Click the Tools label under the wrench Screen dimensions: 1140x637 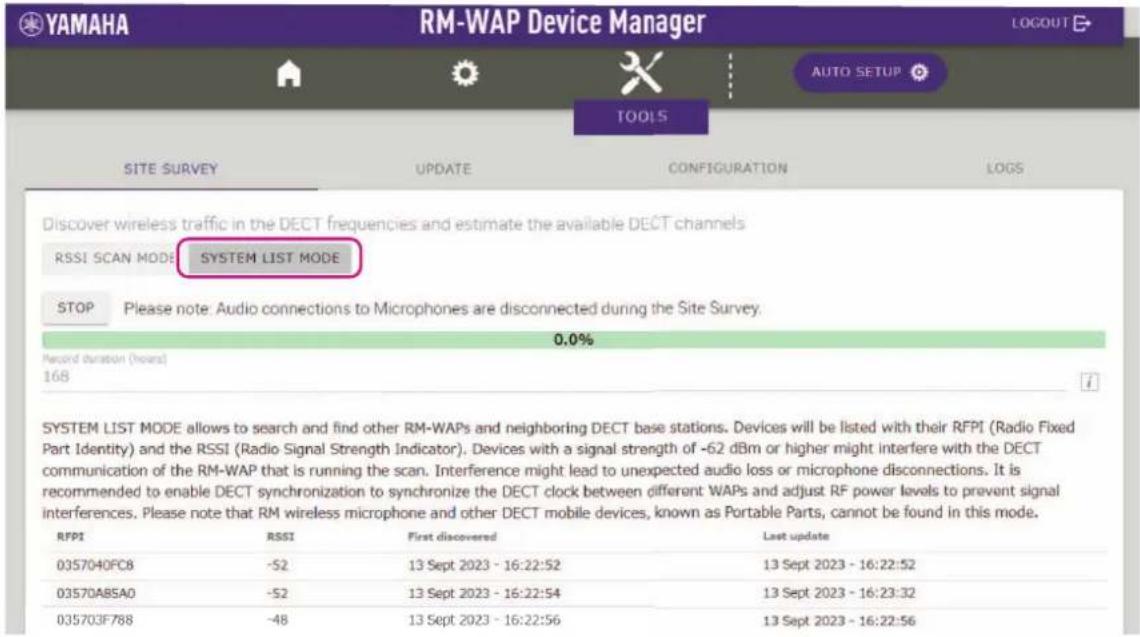point(641,116)
